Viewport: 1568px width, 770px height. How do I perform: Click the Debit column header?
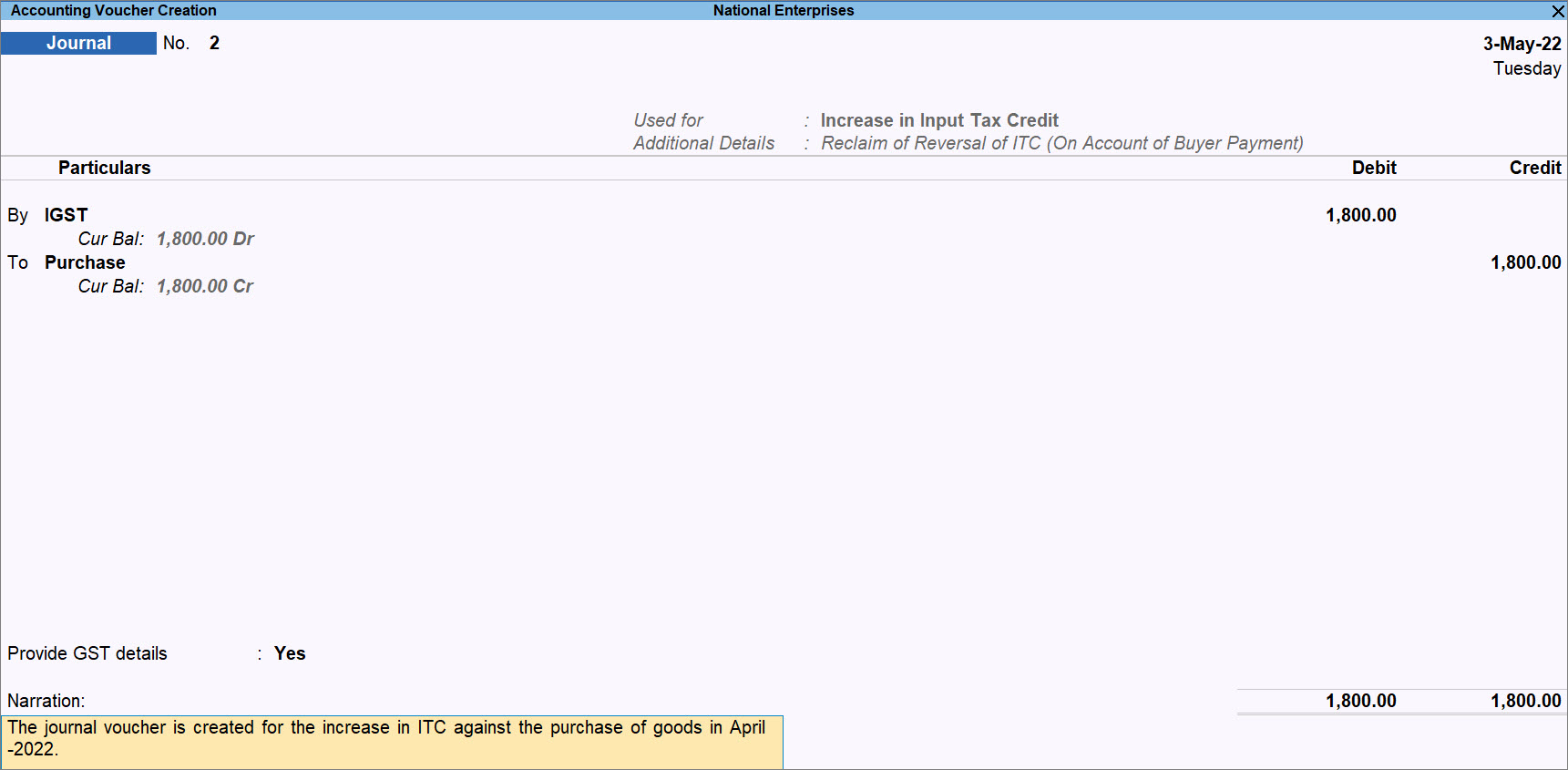pos(1374,168)
